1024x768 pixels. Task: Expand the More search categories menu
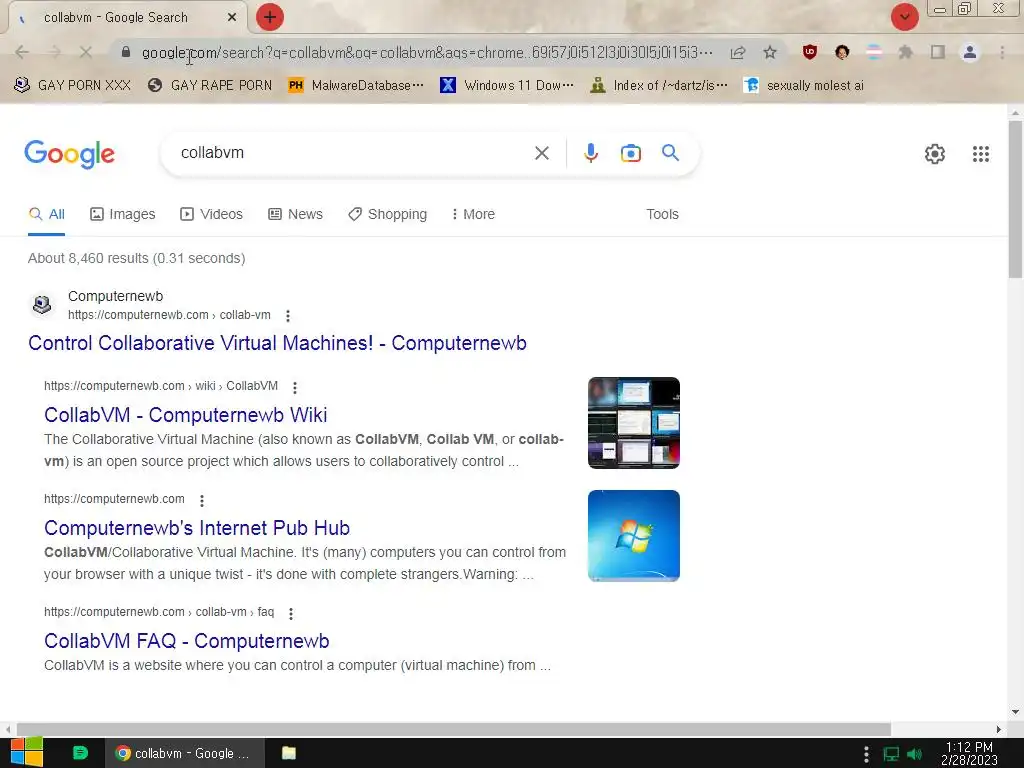473,214
